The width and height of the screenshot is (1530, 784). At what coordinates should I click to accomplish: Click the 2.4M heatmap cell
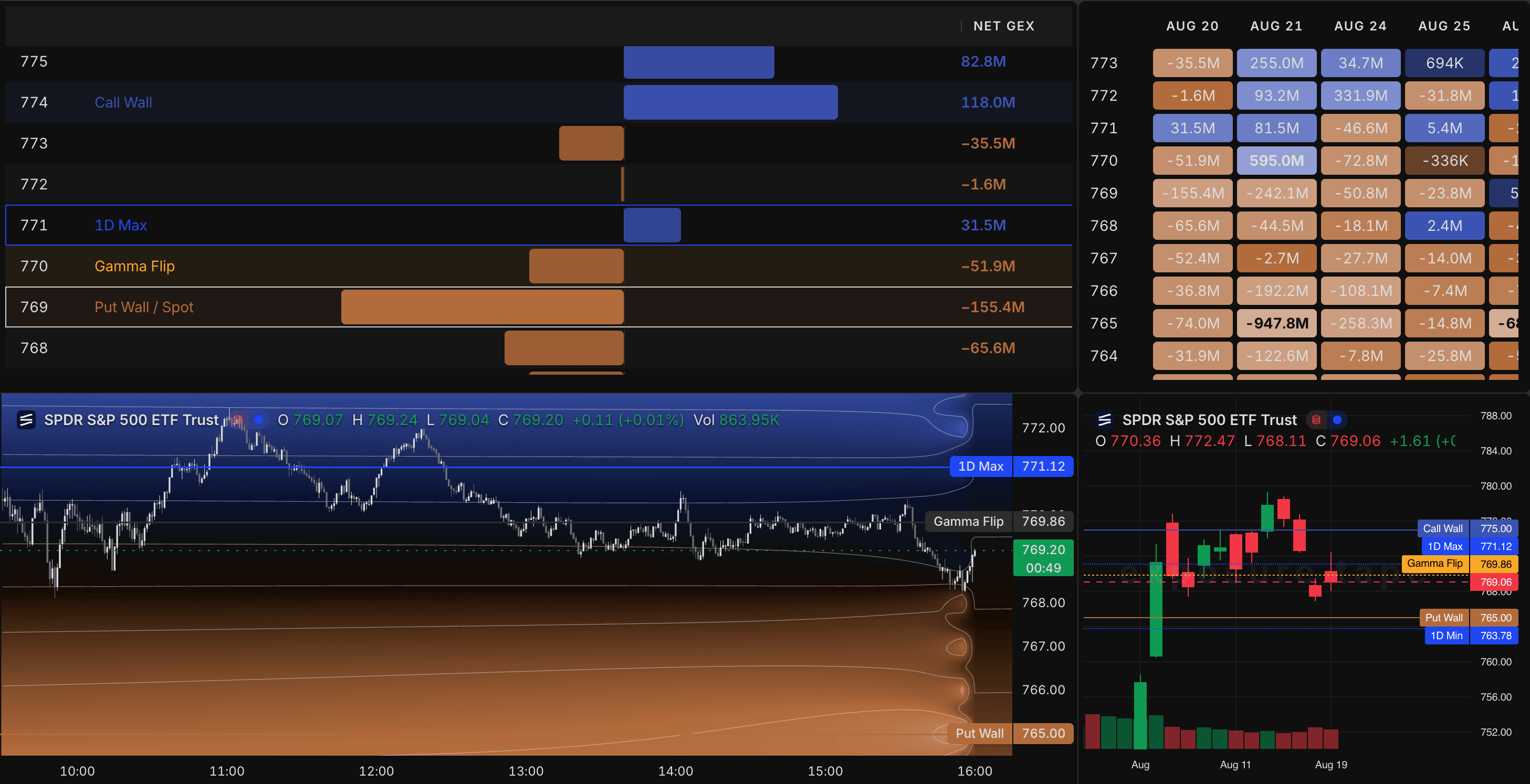[x=1444, y=226]
